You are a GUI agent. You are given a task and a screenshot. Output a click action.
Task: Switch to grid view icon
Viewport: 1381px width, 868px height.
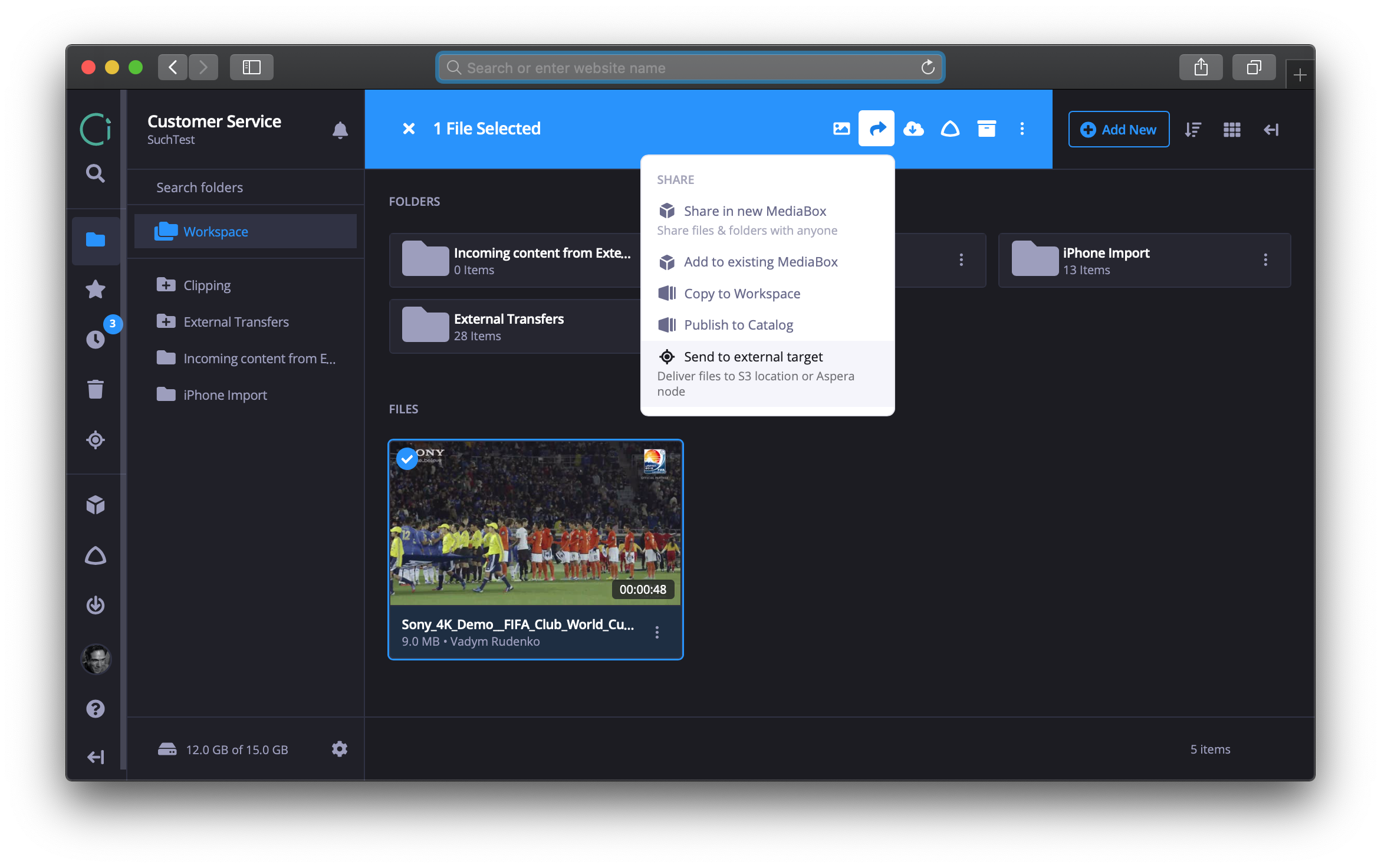[1232, 130]
